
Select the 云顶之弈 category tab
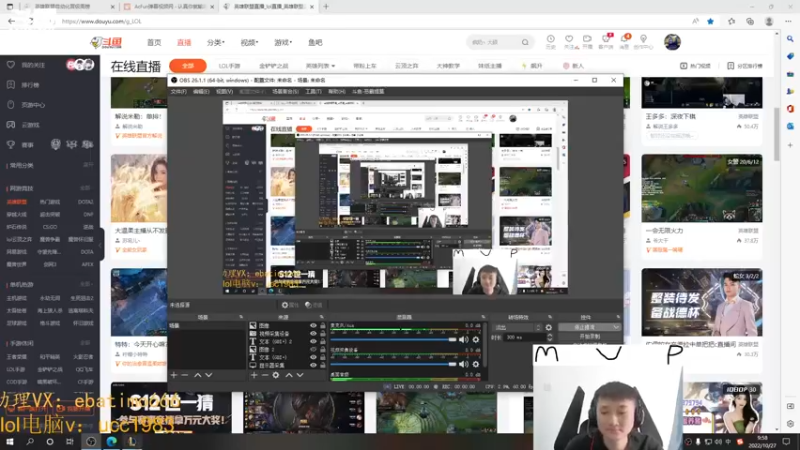(x=407, y=66)
